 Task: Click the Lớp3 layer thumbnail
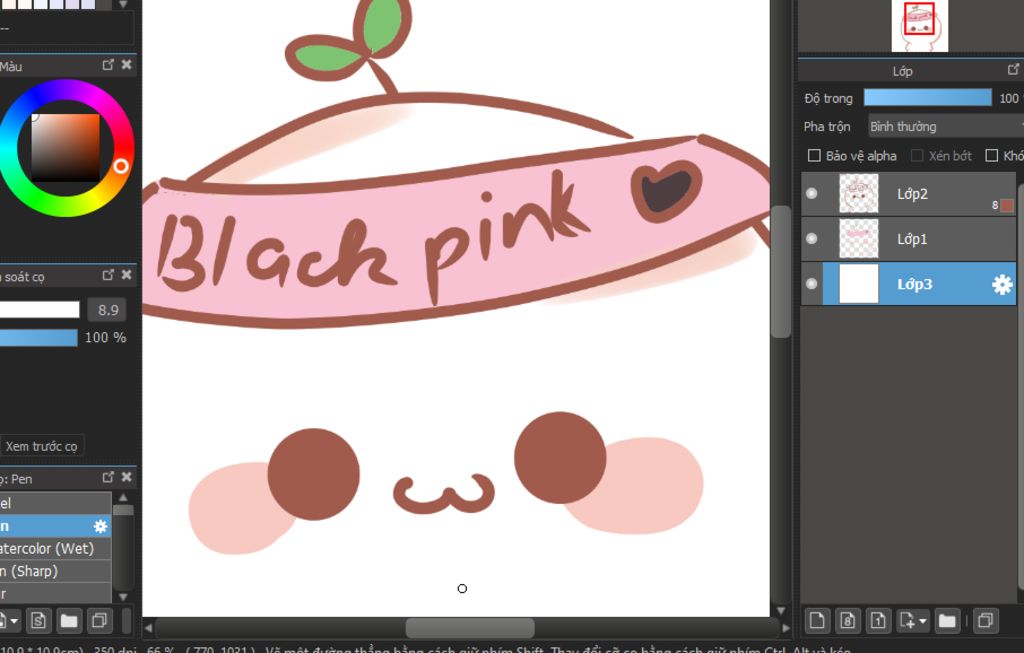click(x=859, y=284)
